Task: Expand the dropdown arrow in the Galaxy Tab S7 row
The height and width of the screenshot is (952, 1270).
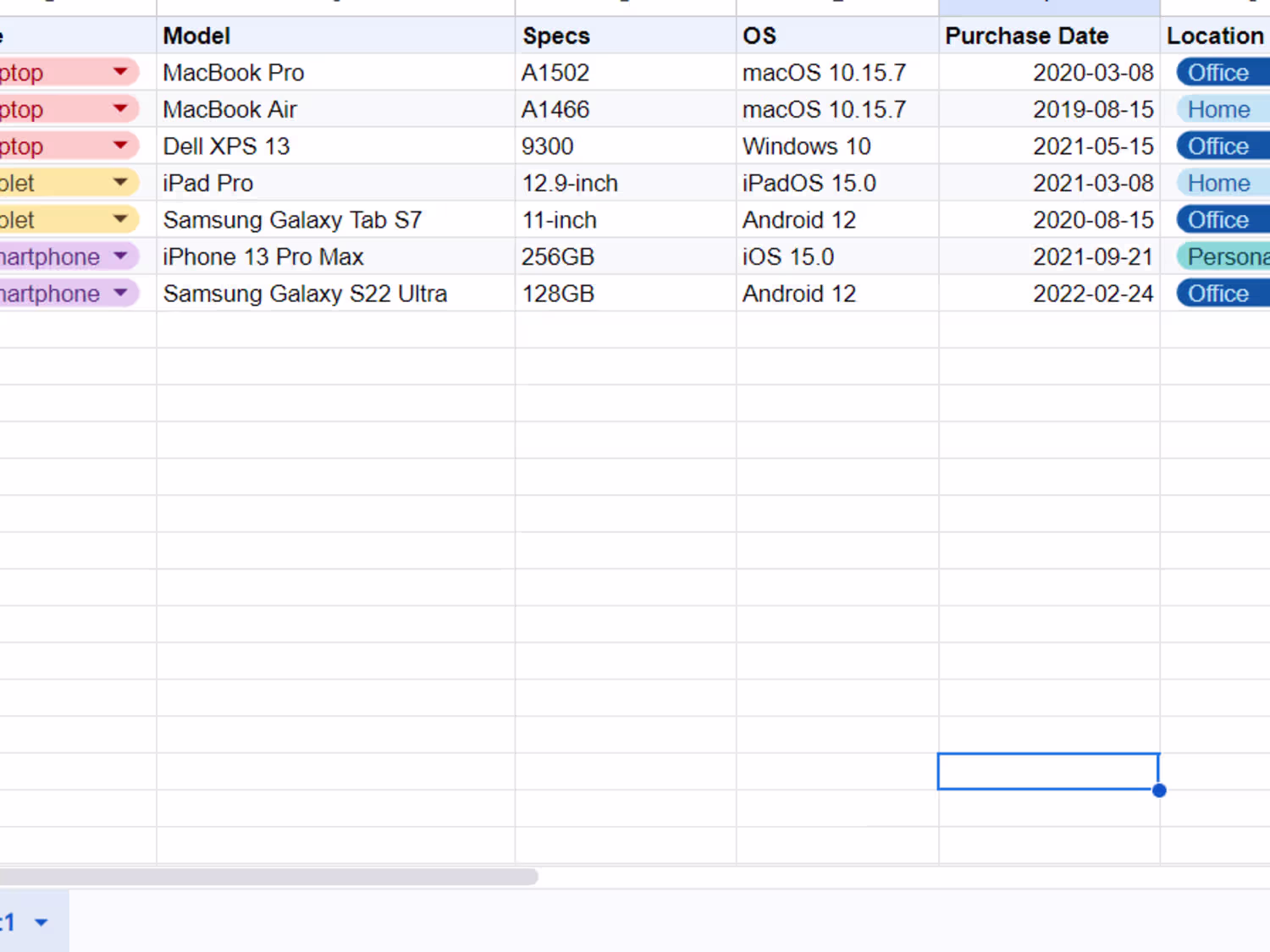Action: (120, 219)
